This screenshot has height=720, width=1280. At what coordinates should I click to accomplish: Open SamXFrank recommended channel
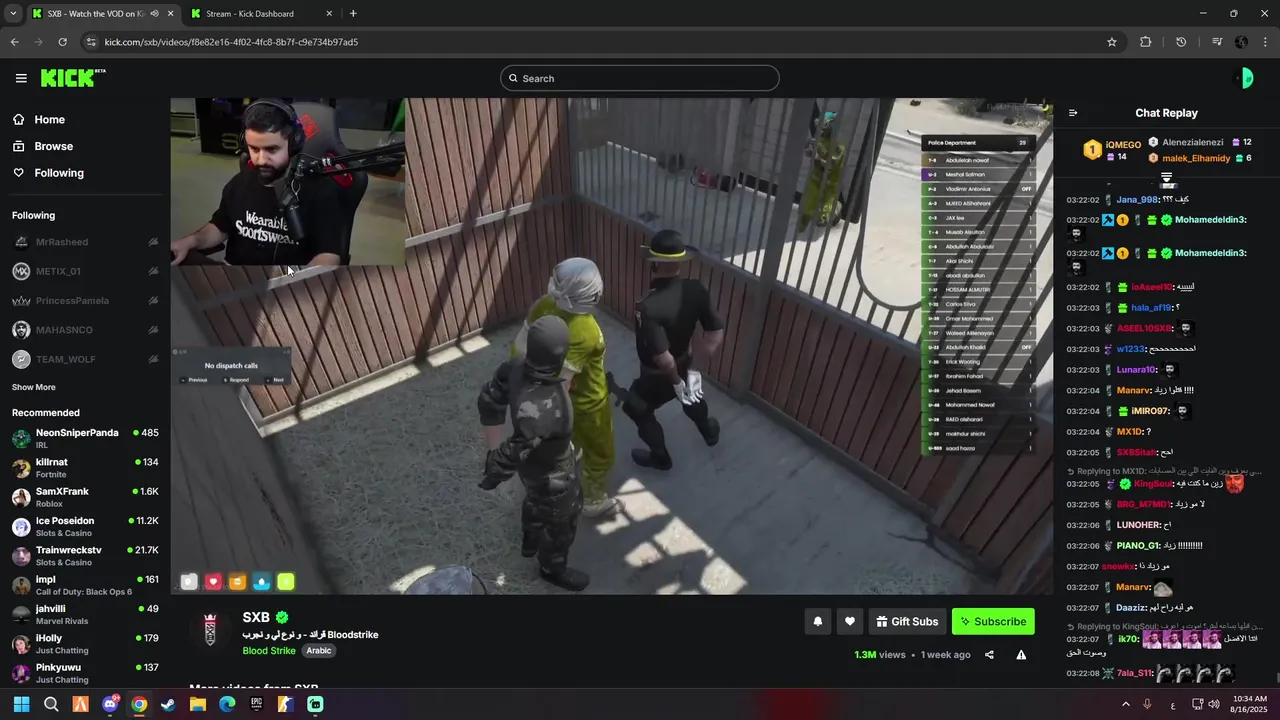coord(85,497)
